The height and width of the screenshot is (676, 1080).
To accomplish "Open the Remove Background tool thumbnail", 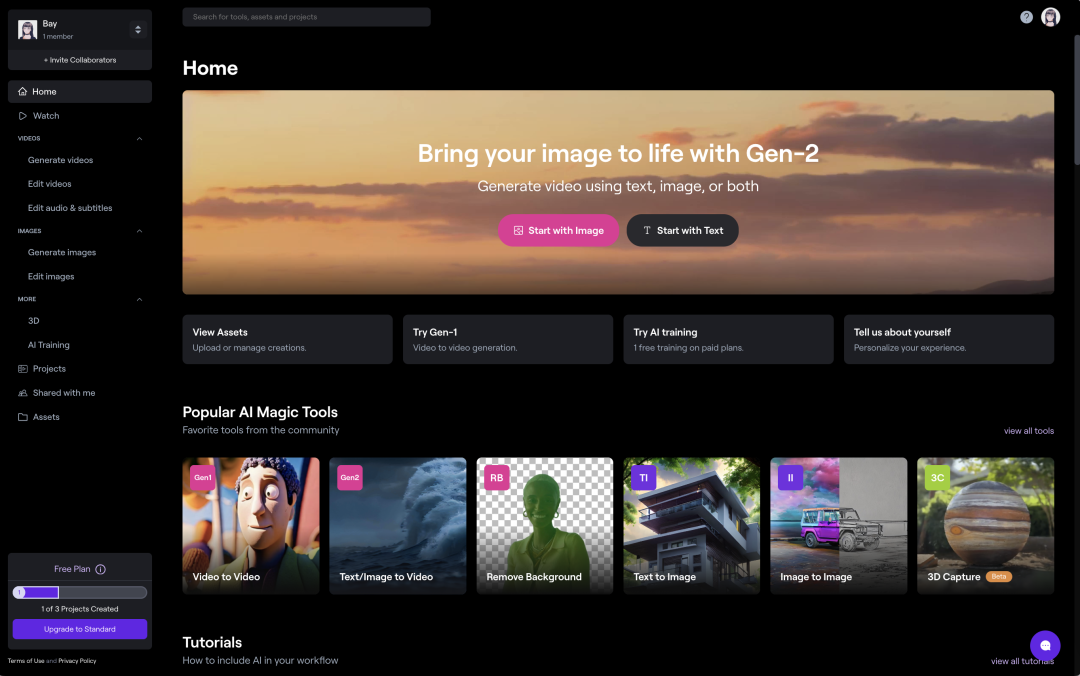I will (545, 526).
